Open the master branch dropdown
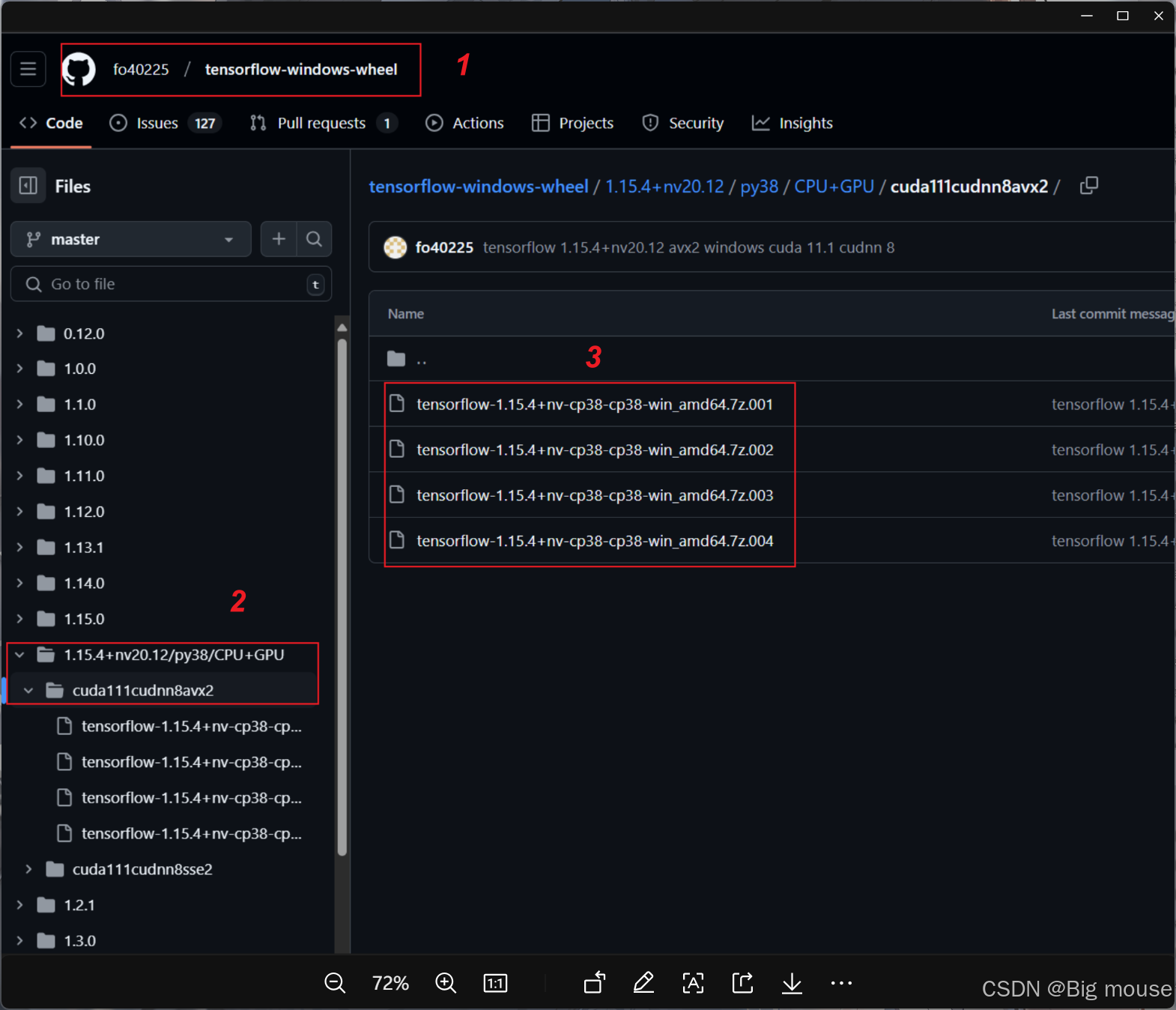Screen dimensions: 1176x1010 click(x=131, y=239)
